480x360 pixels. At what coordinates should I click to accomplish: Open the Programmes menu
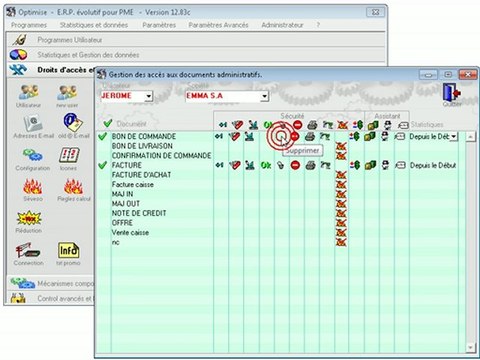[29, 25]
